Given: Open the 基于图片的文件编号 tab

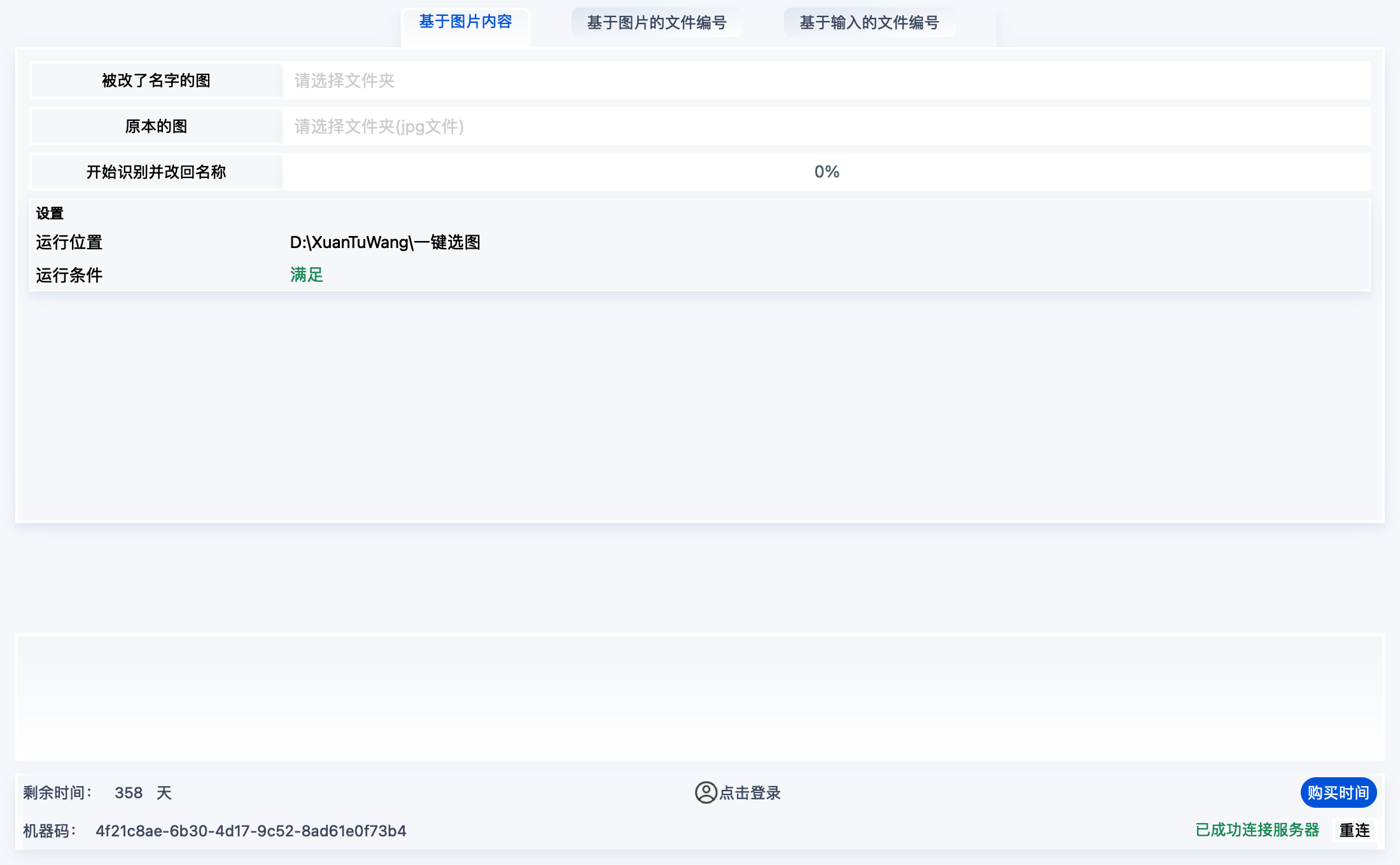Looking at the screenshot, I should [x=657, y=23].
